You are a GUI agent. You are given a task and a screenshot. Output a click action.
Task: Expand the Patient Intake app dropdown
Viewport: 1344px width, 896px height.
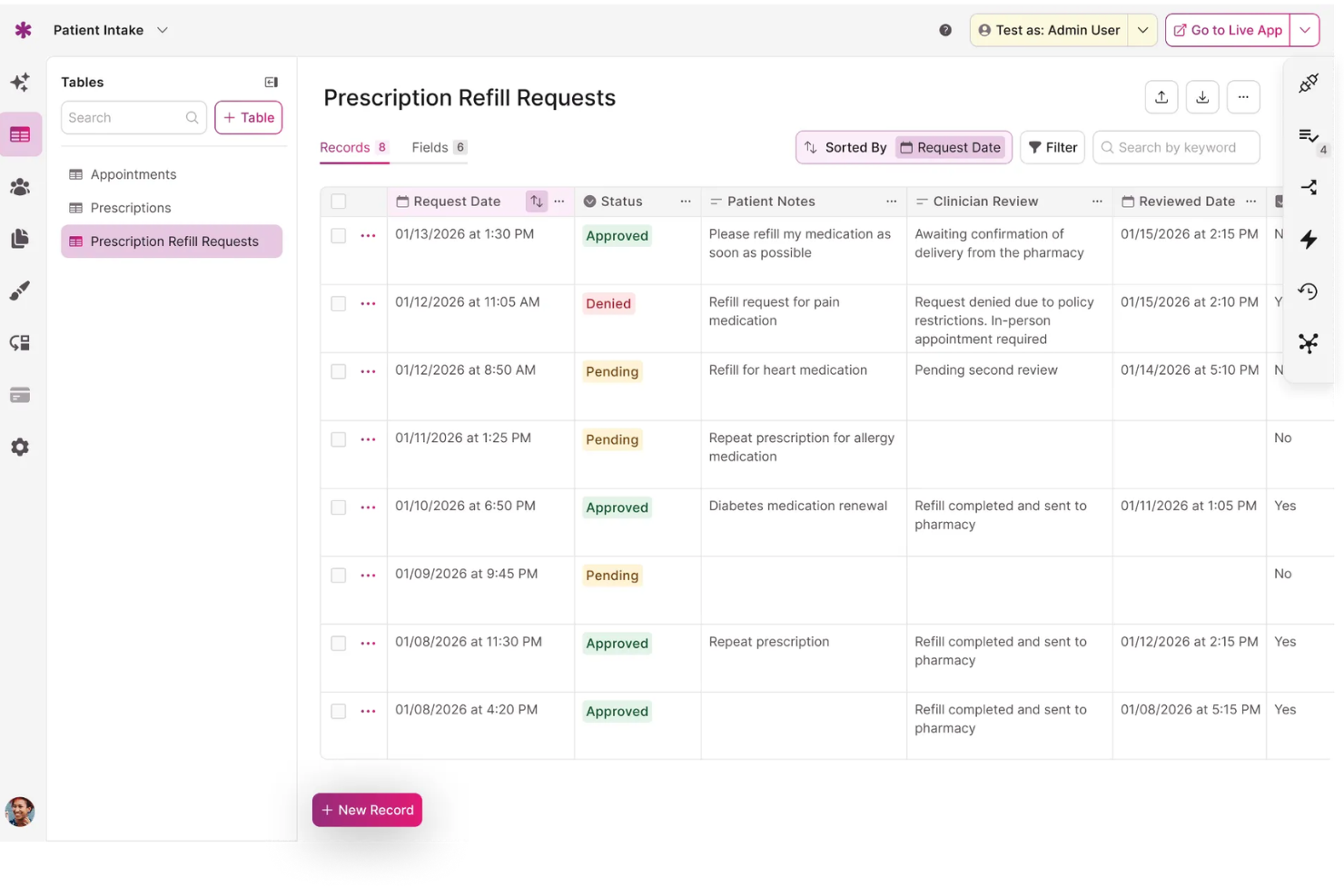click(163, 30)
